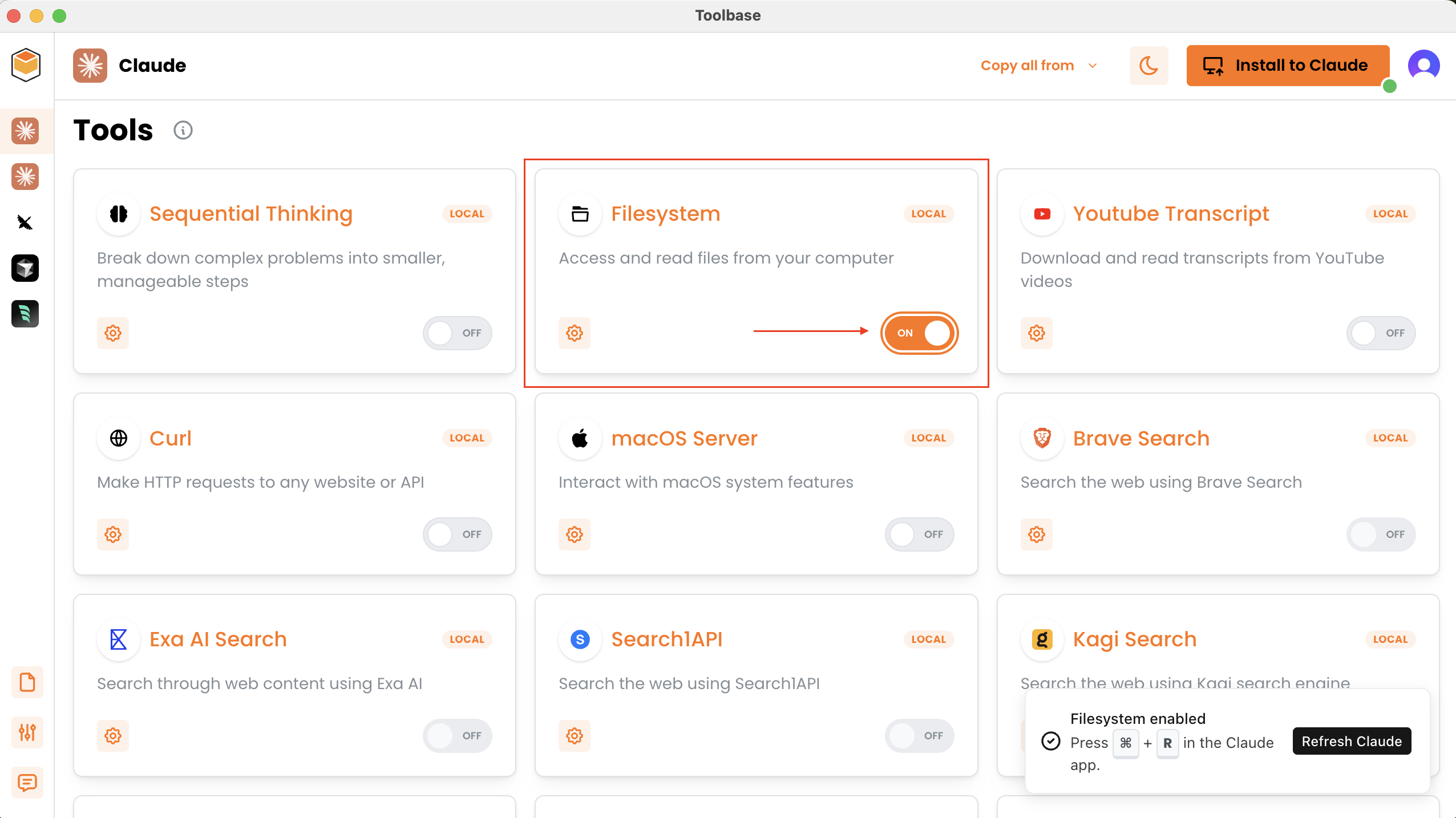This screenshot has height=818, width=1456.
Task: Switch to the second Claude sidebar tab
Action: (25, 177)
